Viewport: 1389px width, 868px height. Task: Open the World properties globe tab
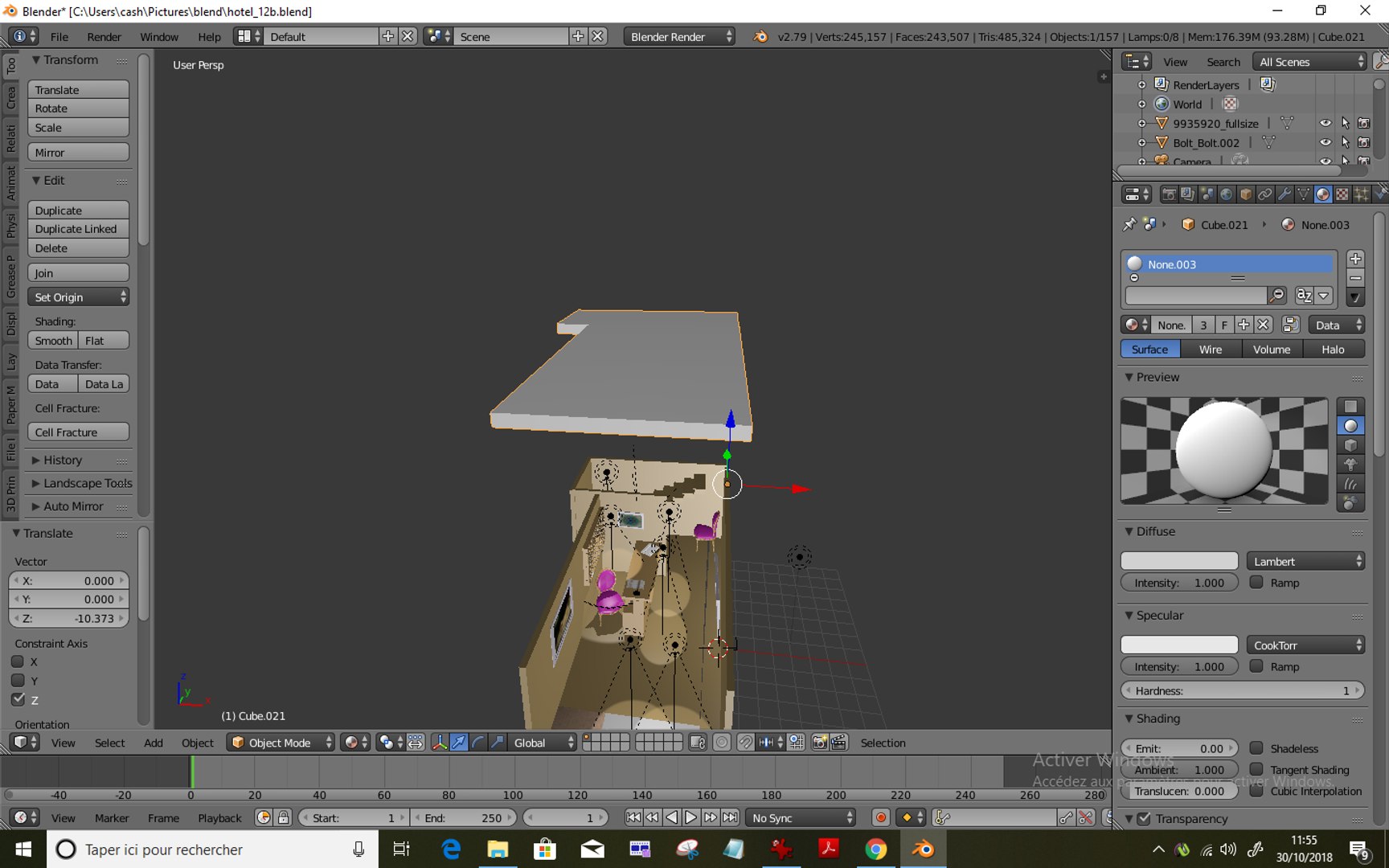pyautogui.click(x=1226, y=194)
